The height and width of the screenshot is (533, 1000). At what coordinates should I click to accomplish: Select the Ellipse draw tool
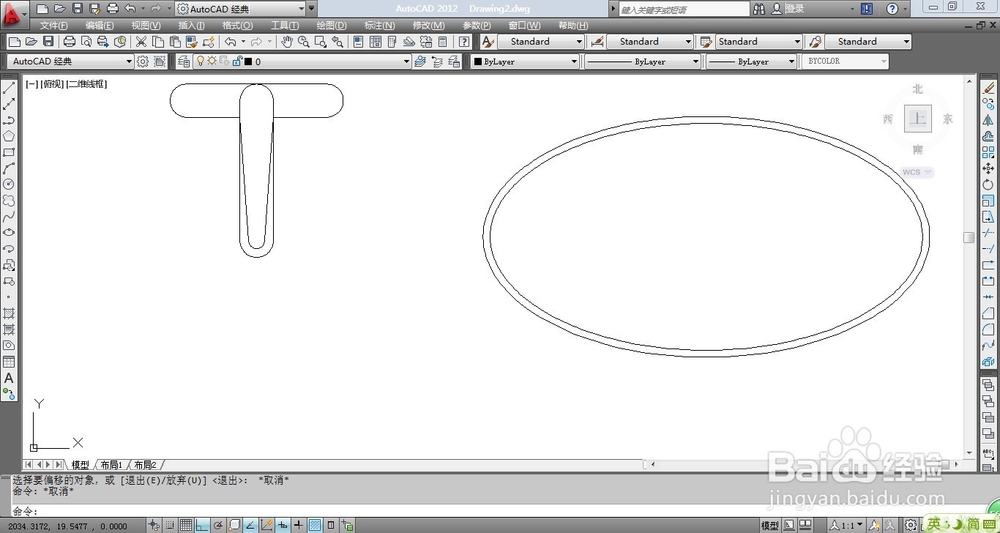click(9, 233)
